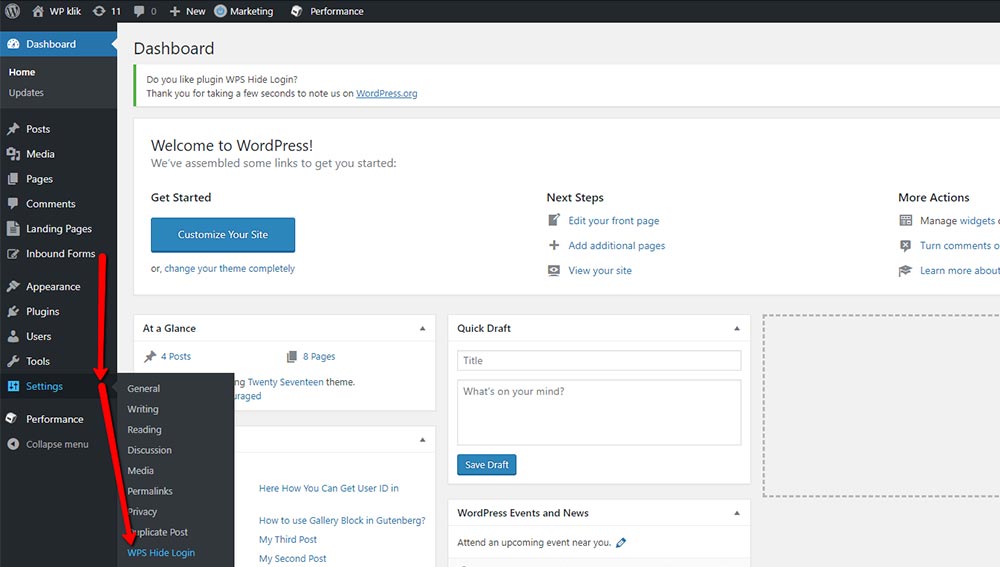The image size is (1000, 567).
Task: Click the Posts pushpin icon in sidebar
Action: click(13, 129)
